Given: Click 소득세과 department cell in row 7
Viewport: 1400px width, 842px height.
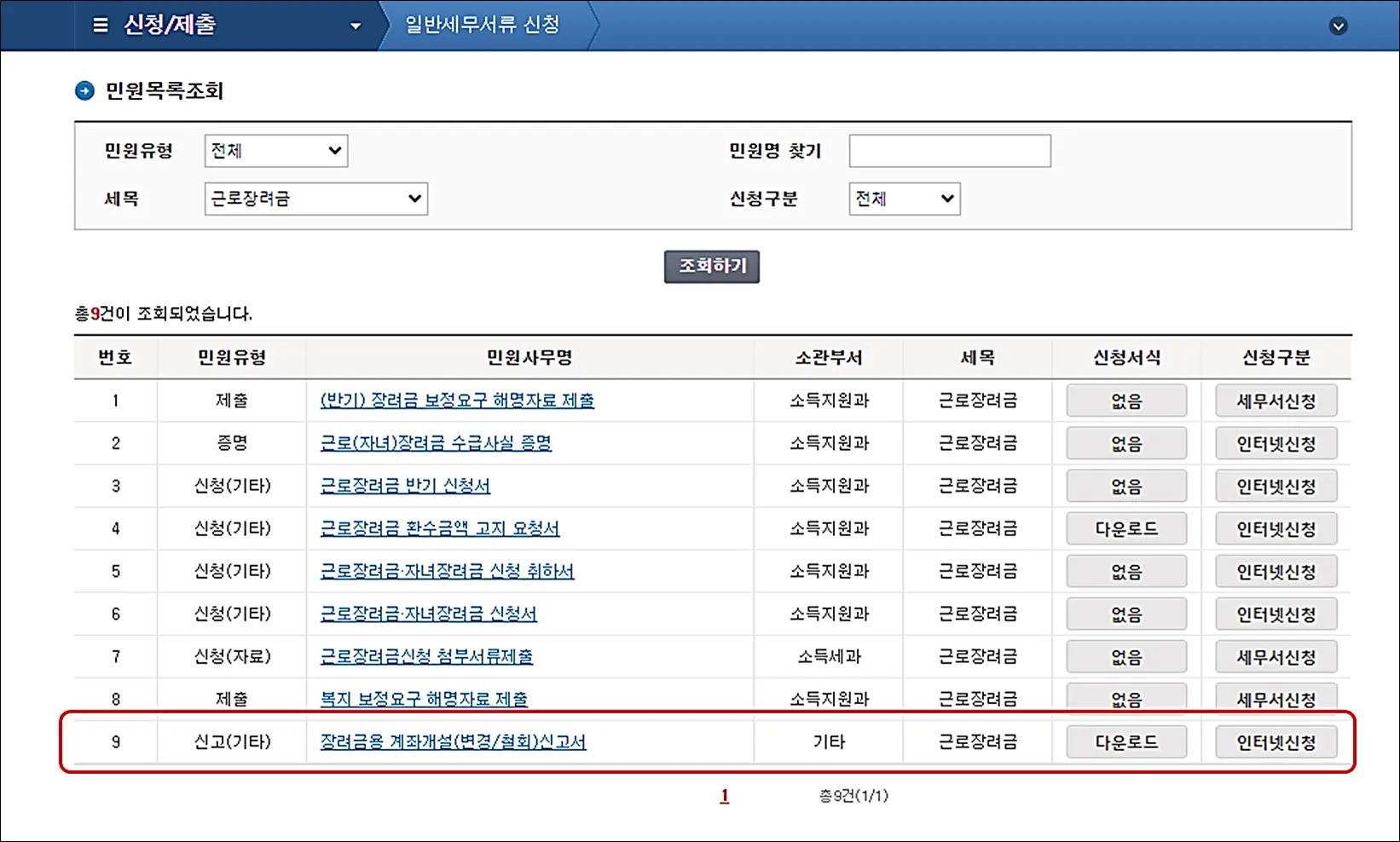Looking at the screenshot, I should pos(829,656).
